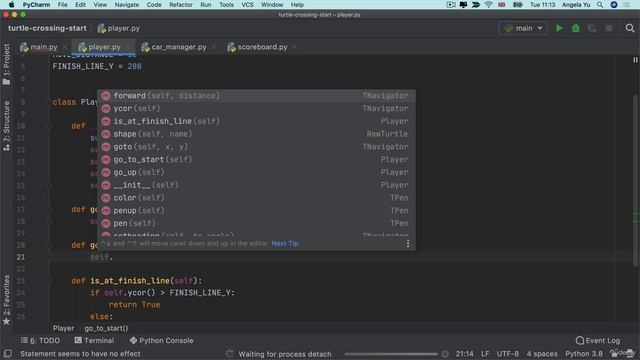Run the main configuration with green play button
Viewport: 640px width, 360px height.
[559, 28]
